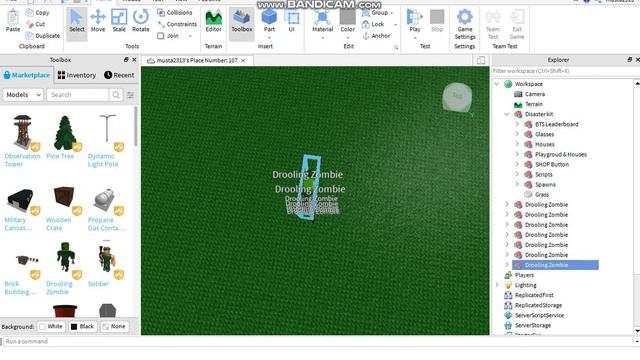
Task: Click the view selector cube in viewport
Action: [458, 97]
